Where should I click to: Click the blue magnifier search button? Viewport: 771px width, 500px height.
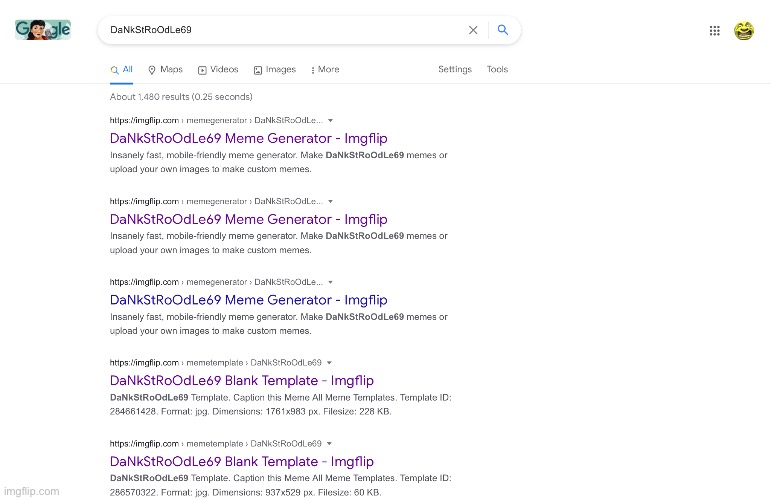pos(503,29)
